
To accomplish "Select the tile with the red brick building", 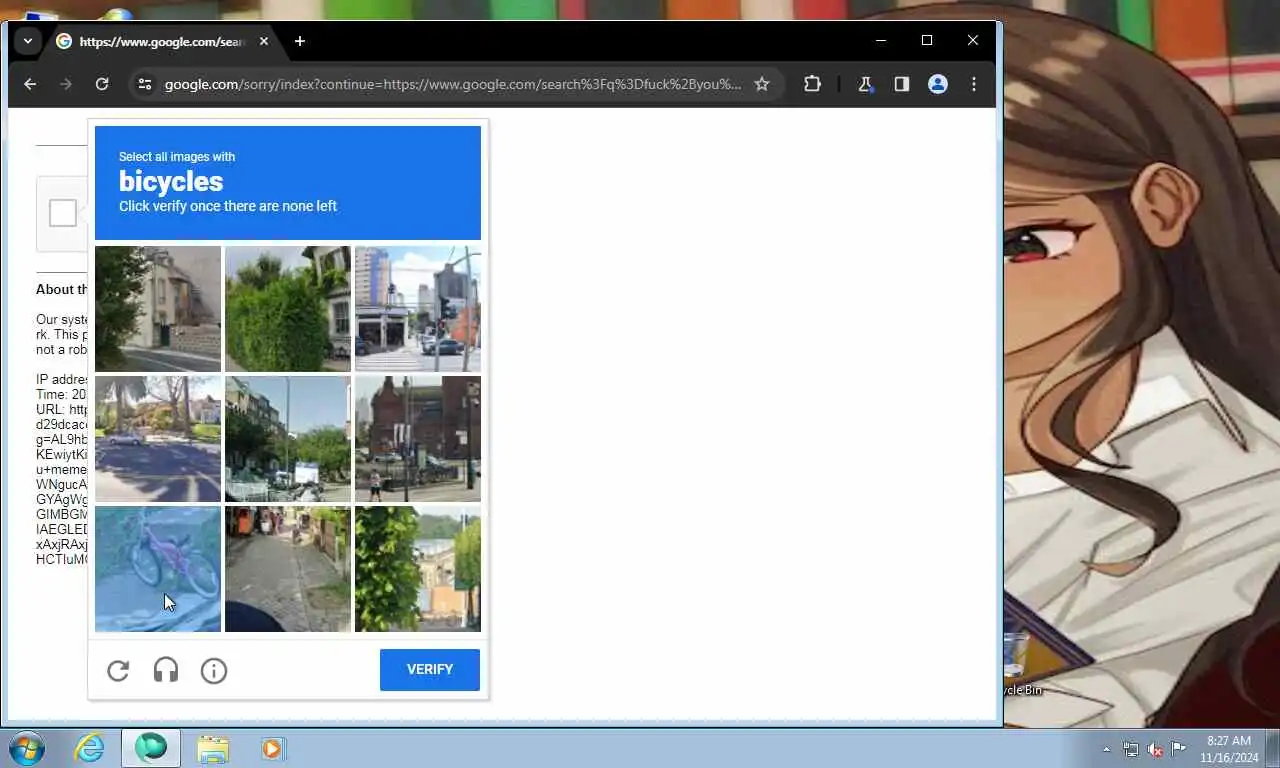I will (x=418, y=439).
